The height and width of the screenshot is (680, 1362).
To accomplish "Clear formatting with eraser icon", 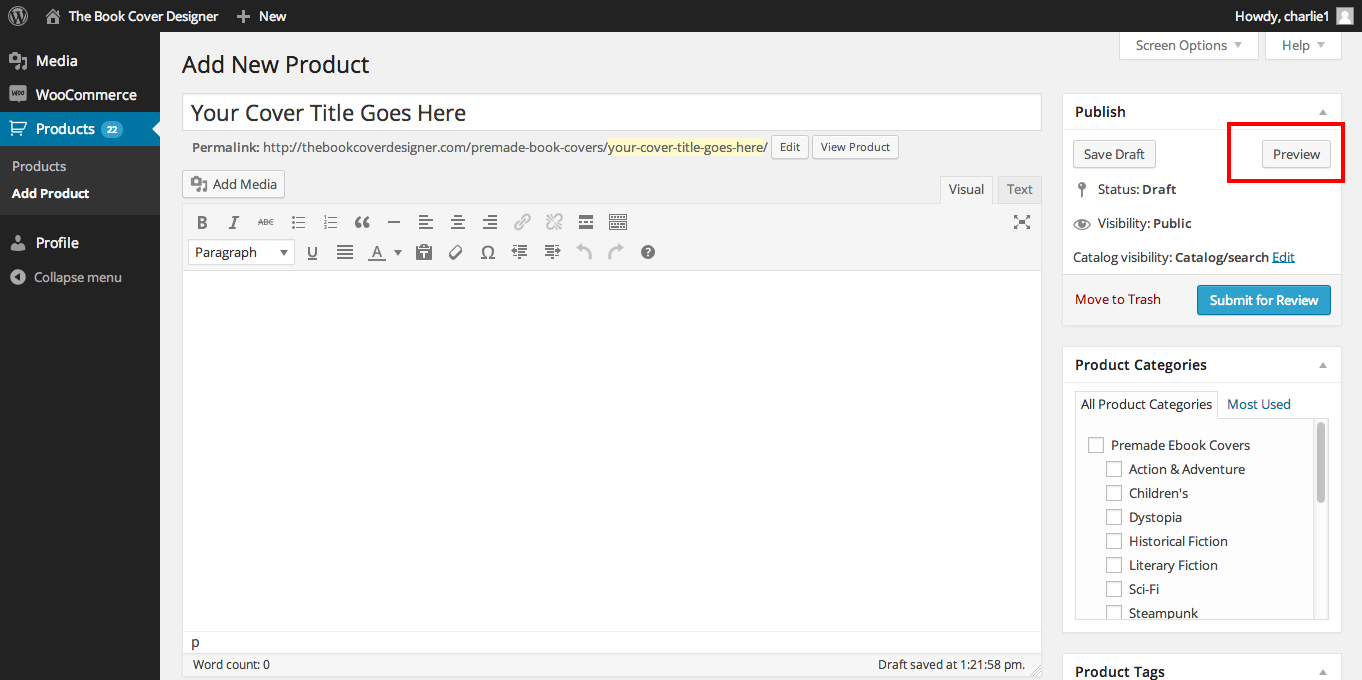I will click(x=456, y=252).
